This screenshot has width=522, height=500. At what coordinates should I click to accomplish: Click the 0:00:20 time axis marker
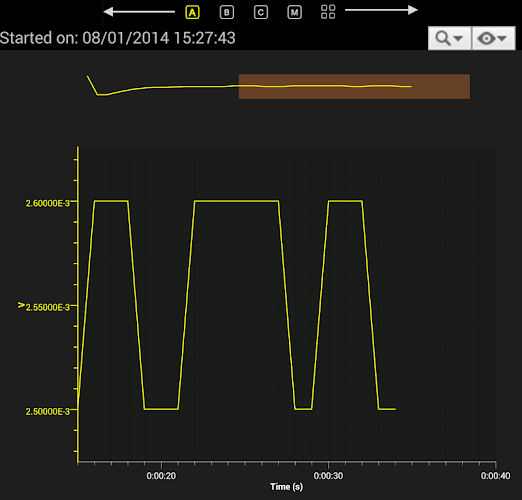(x=161, y=476)
